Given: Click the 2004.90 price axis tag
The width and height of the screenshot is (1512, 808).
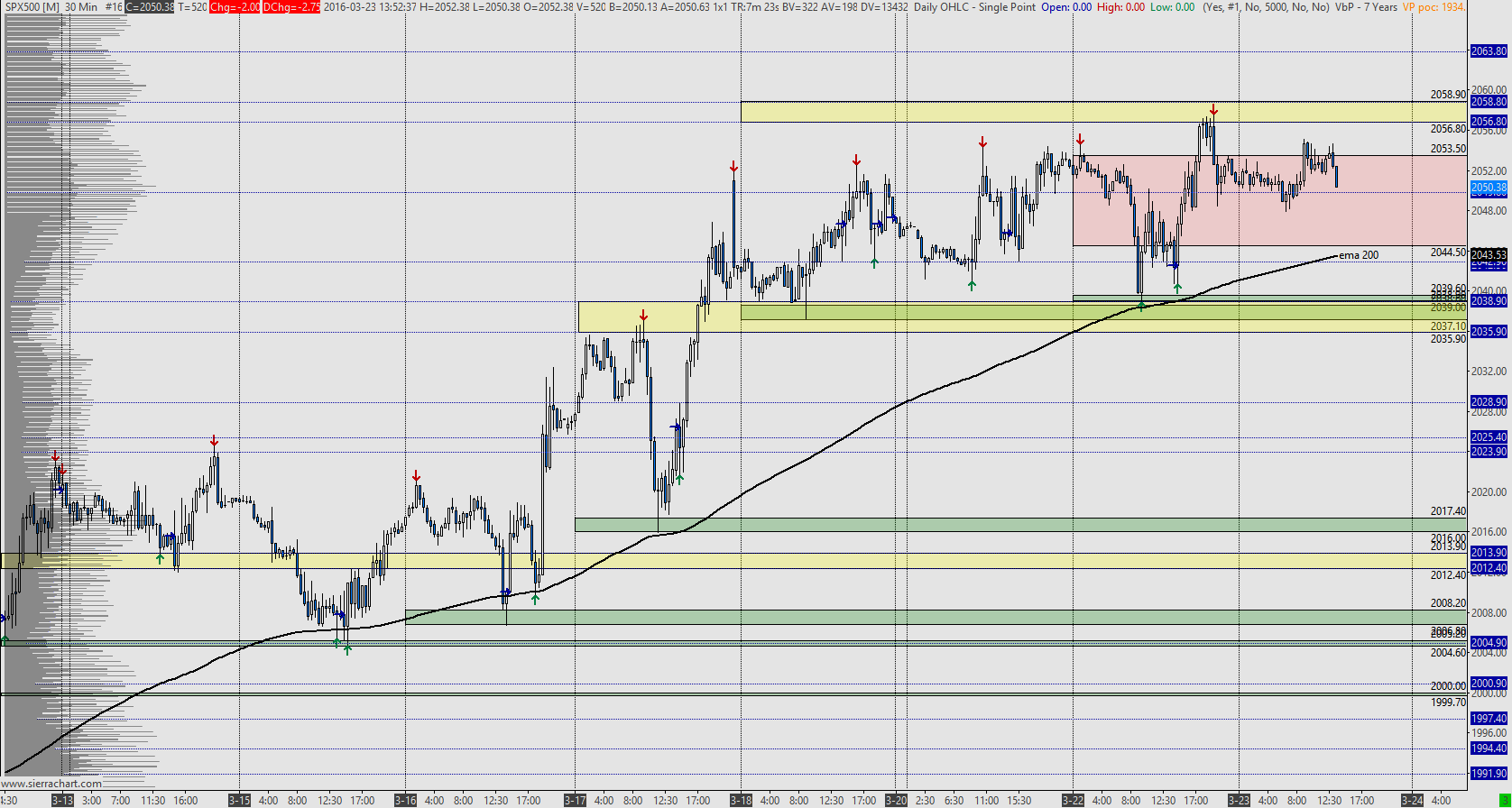Looking at the screenshot, I should 1489,642.
